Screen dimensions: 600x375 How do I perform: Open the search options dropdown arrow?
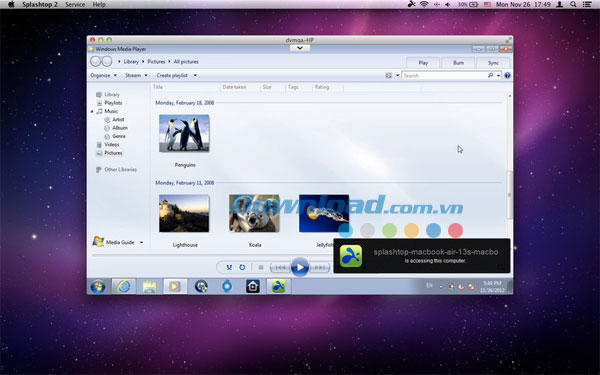(x=498, y=75)
